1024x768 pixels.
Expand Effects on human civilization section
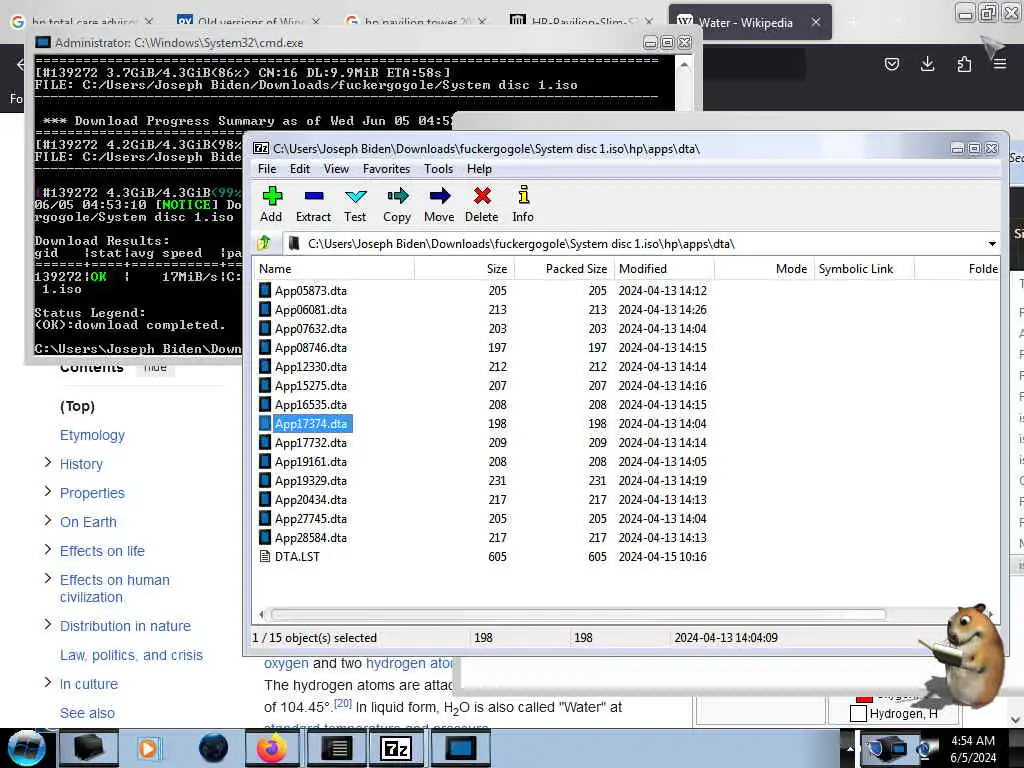(47, 578)
